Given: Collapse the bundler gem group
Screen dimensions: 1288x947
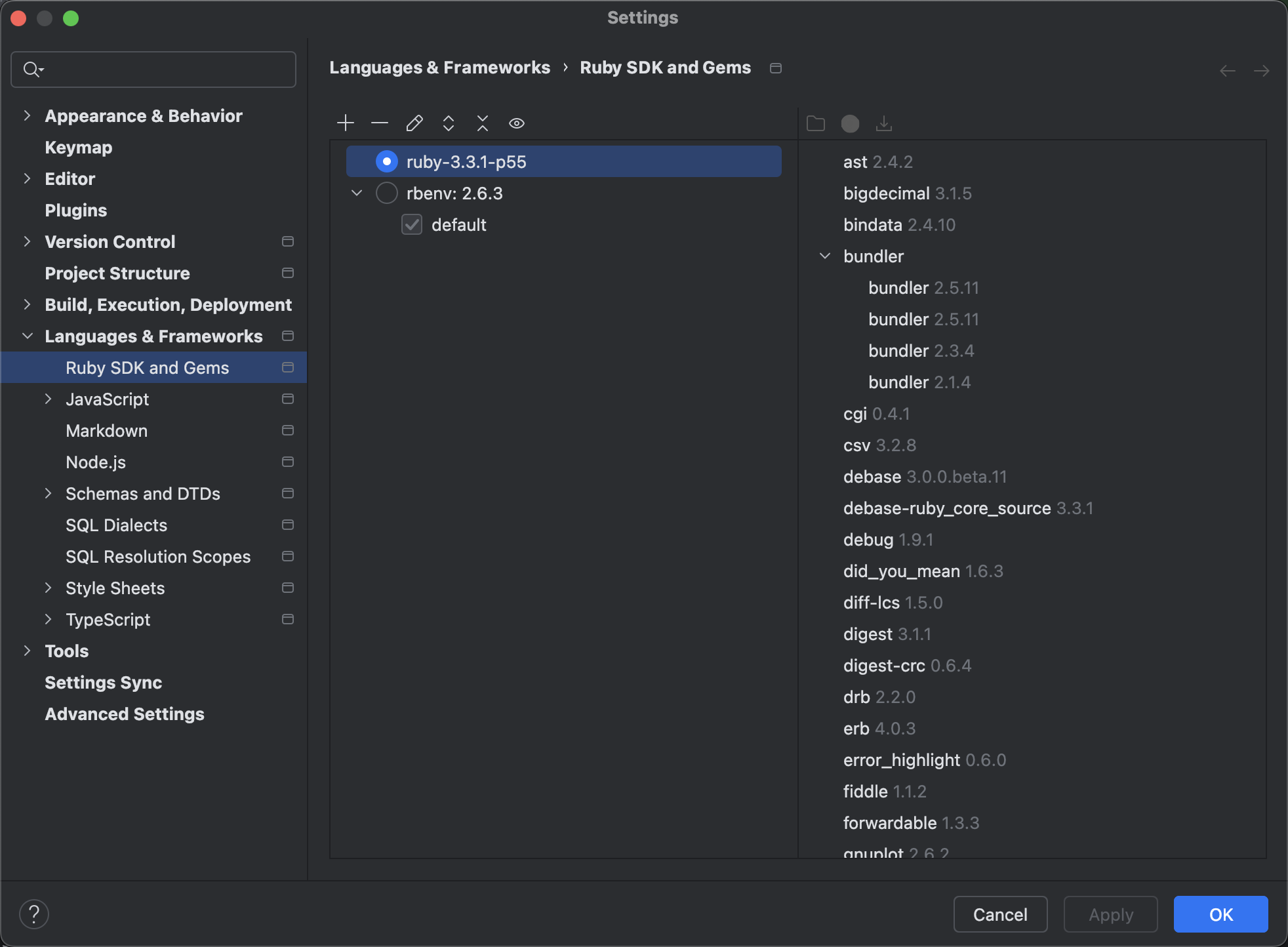Looking at the screenshot, I should 825,256.
